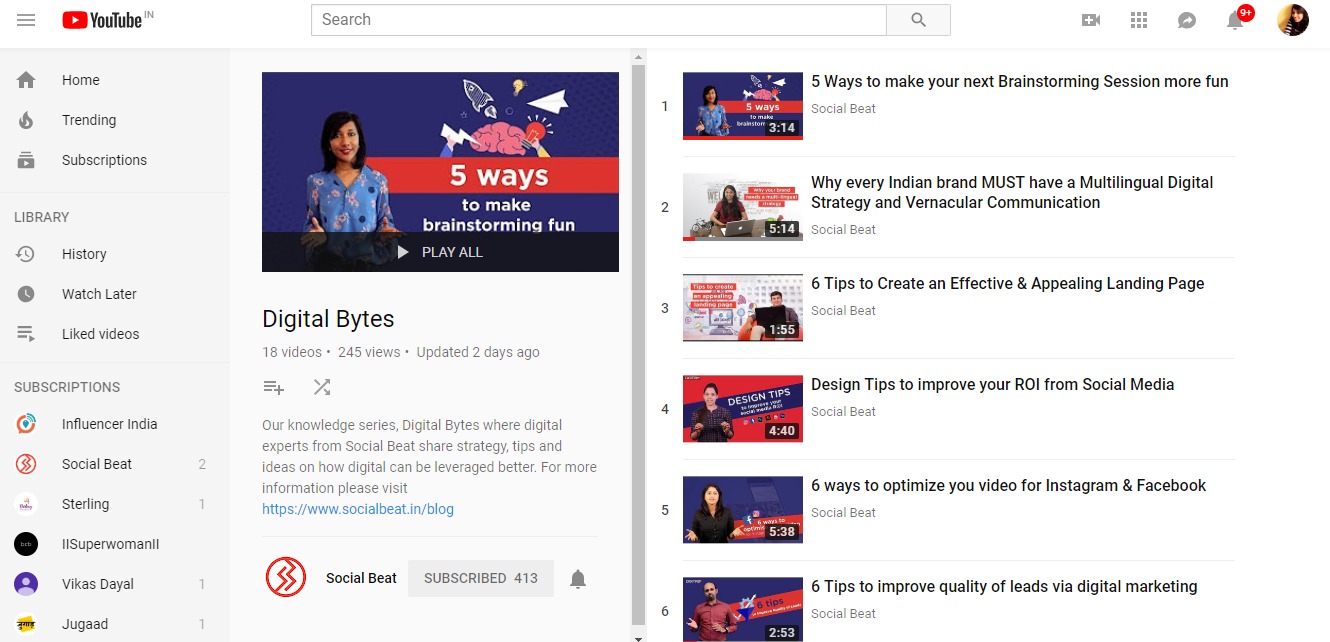Select Vikas Dayal subscription row
The height and width of the screenshot is (642, 1330).
pos(115,584)
